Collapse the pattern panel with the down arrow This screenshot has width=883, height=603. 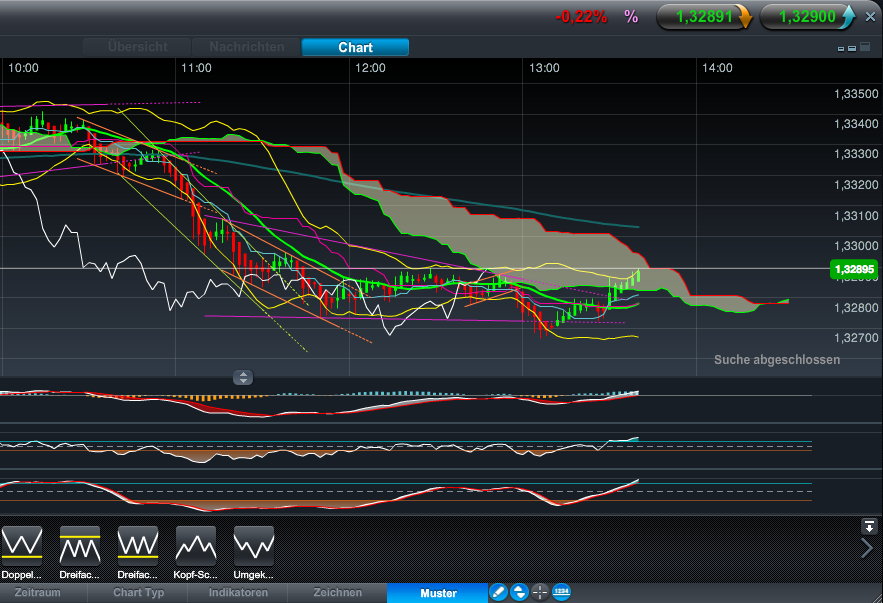(x=868, y=526)
